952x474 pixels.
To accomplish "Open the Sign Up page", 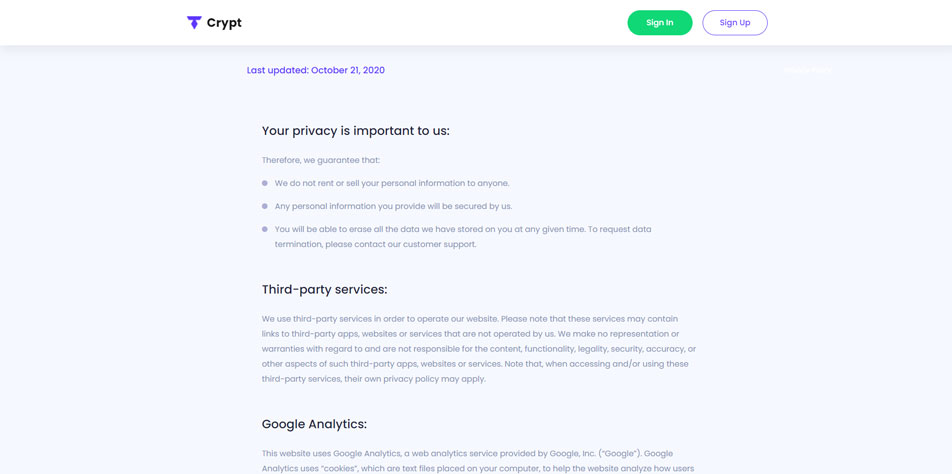I will (734, 23).
